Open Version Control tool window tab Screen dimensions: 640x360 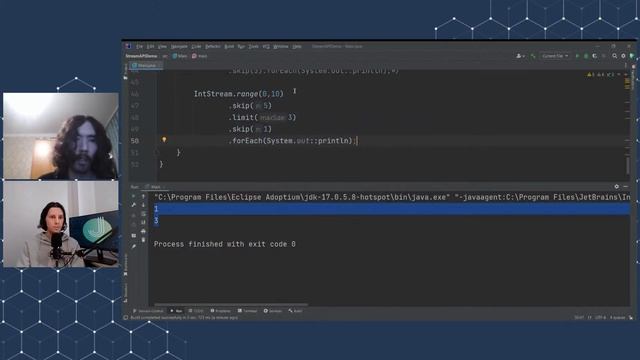tap(148, 311)
